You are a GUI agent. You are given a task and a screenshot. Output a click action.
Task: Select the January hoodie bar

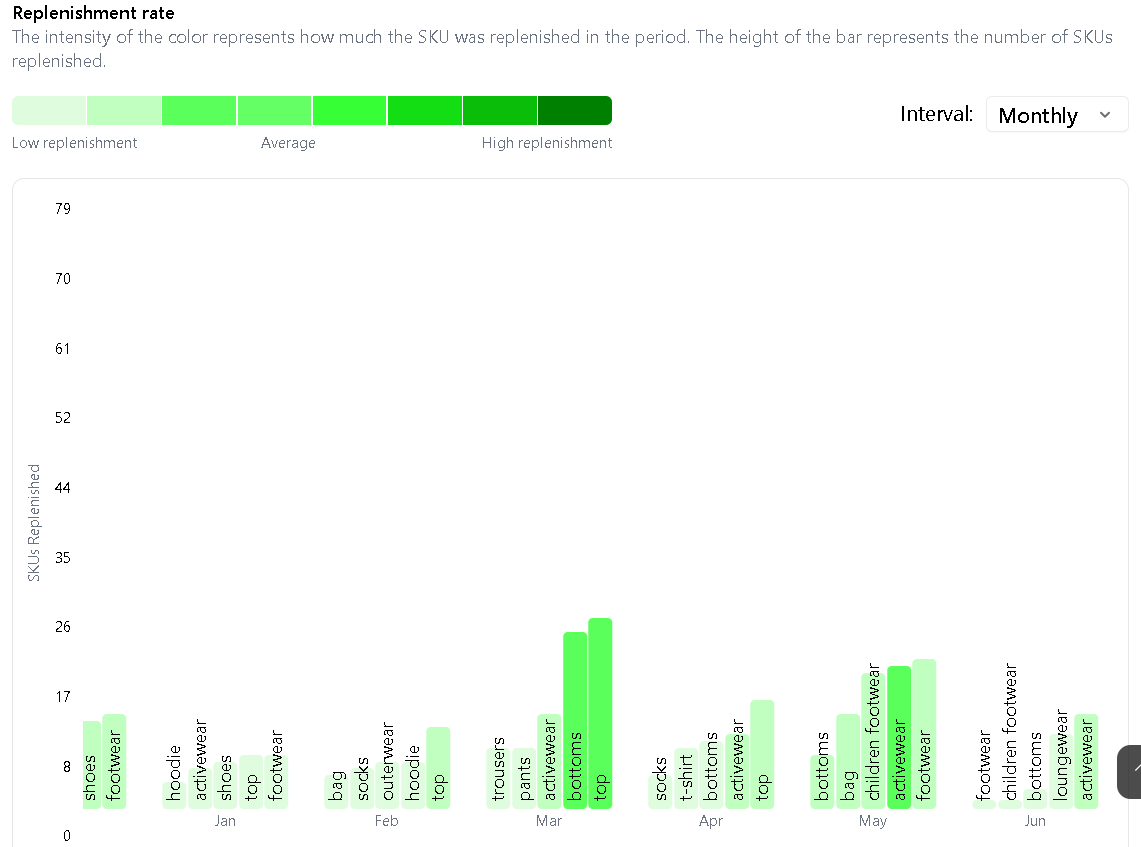click(x=174, y=794)
